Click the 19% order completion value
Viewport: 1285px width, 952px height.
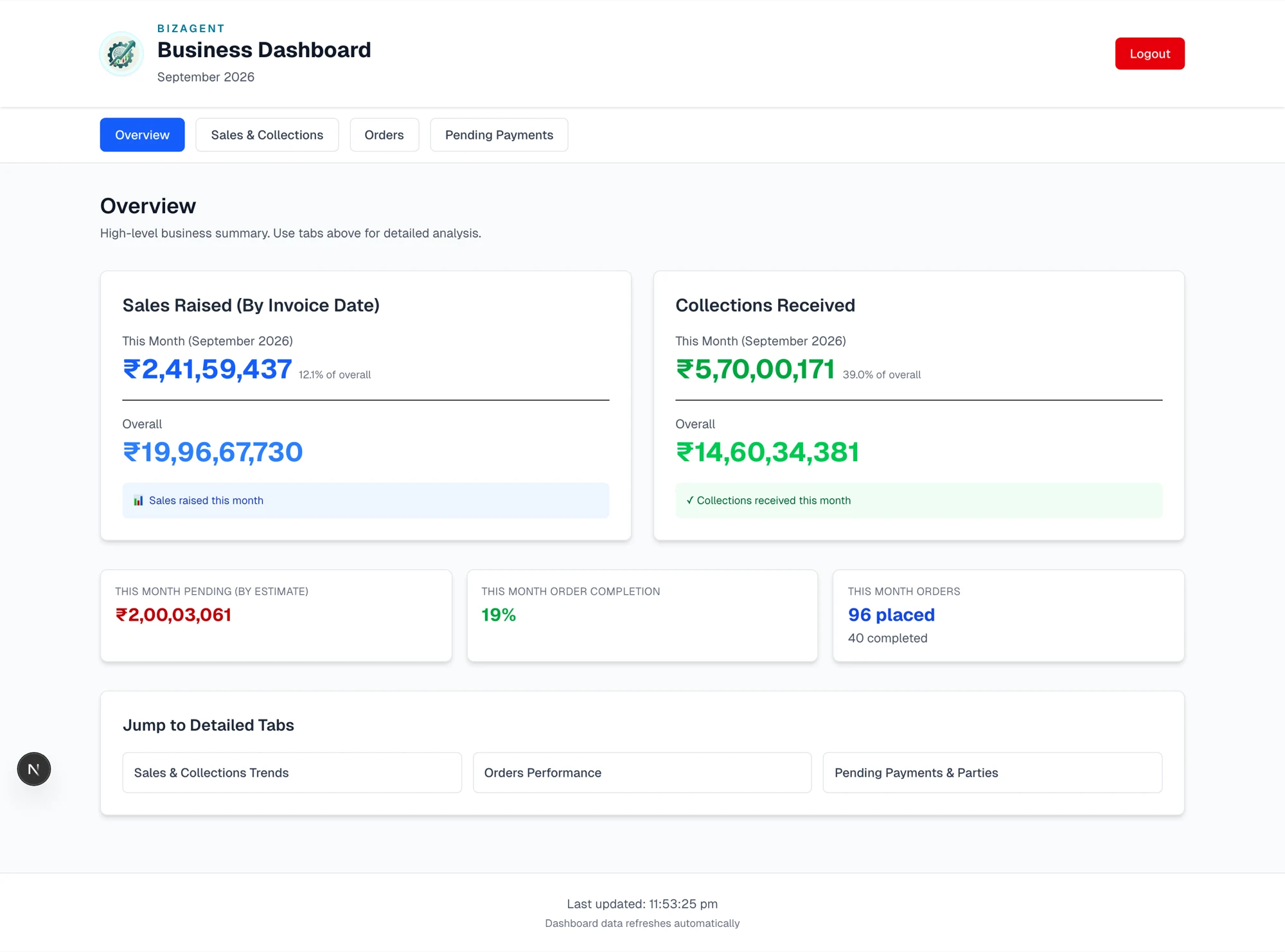pos(499,615)
